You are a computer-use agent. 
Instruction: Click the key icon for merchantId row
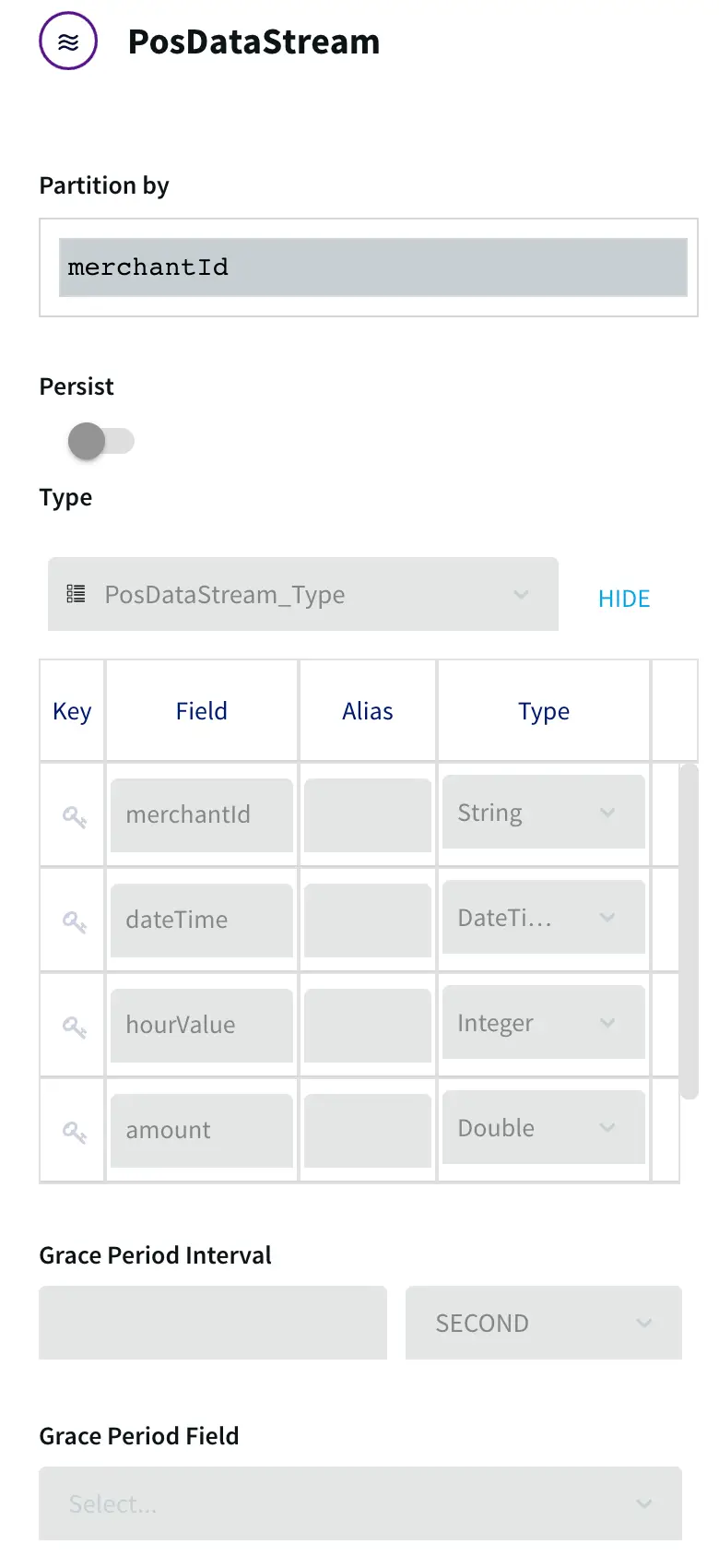pyautogui.click(x=74, y=816)
